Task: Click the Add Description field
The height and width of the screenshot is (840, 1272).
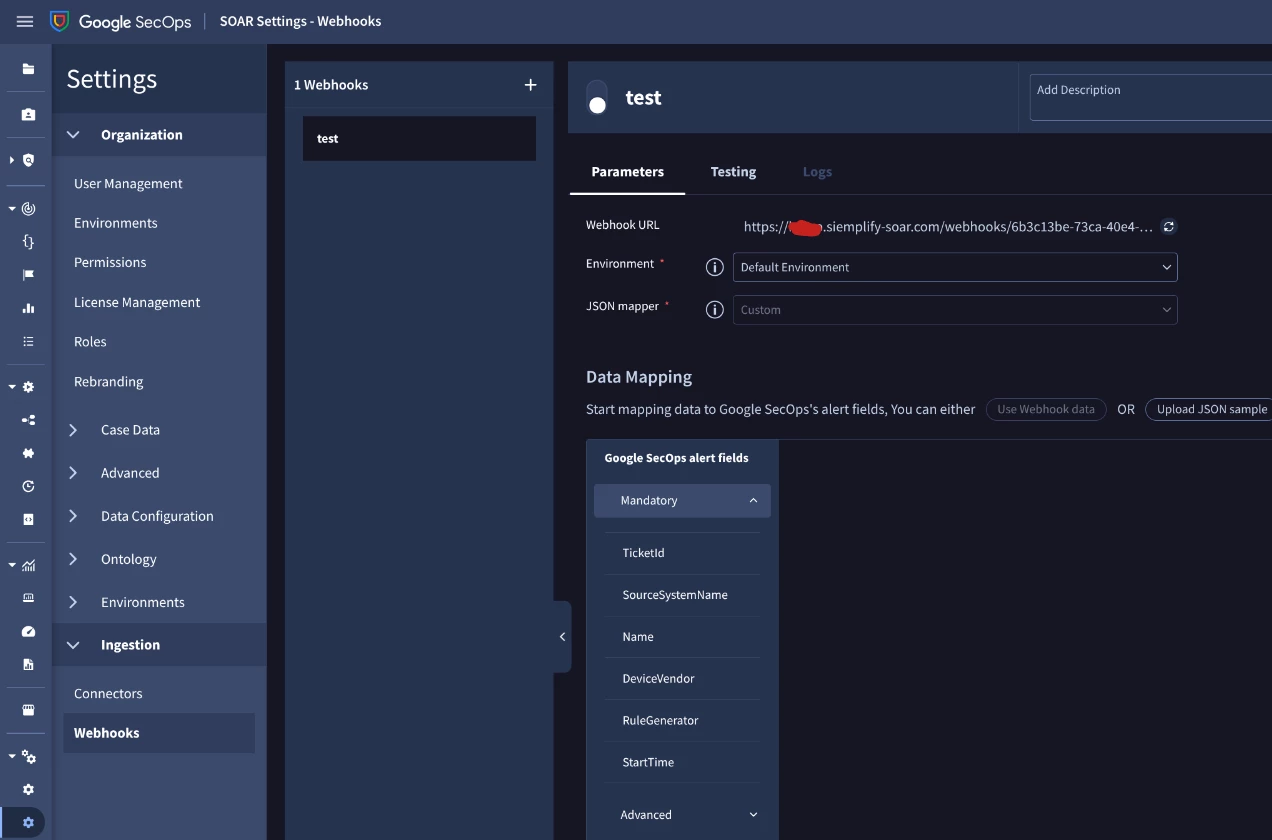Action: (1150, 97)
